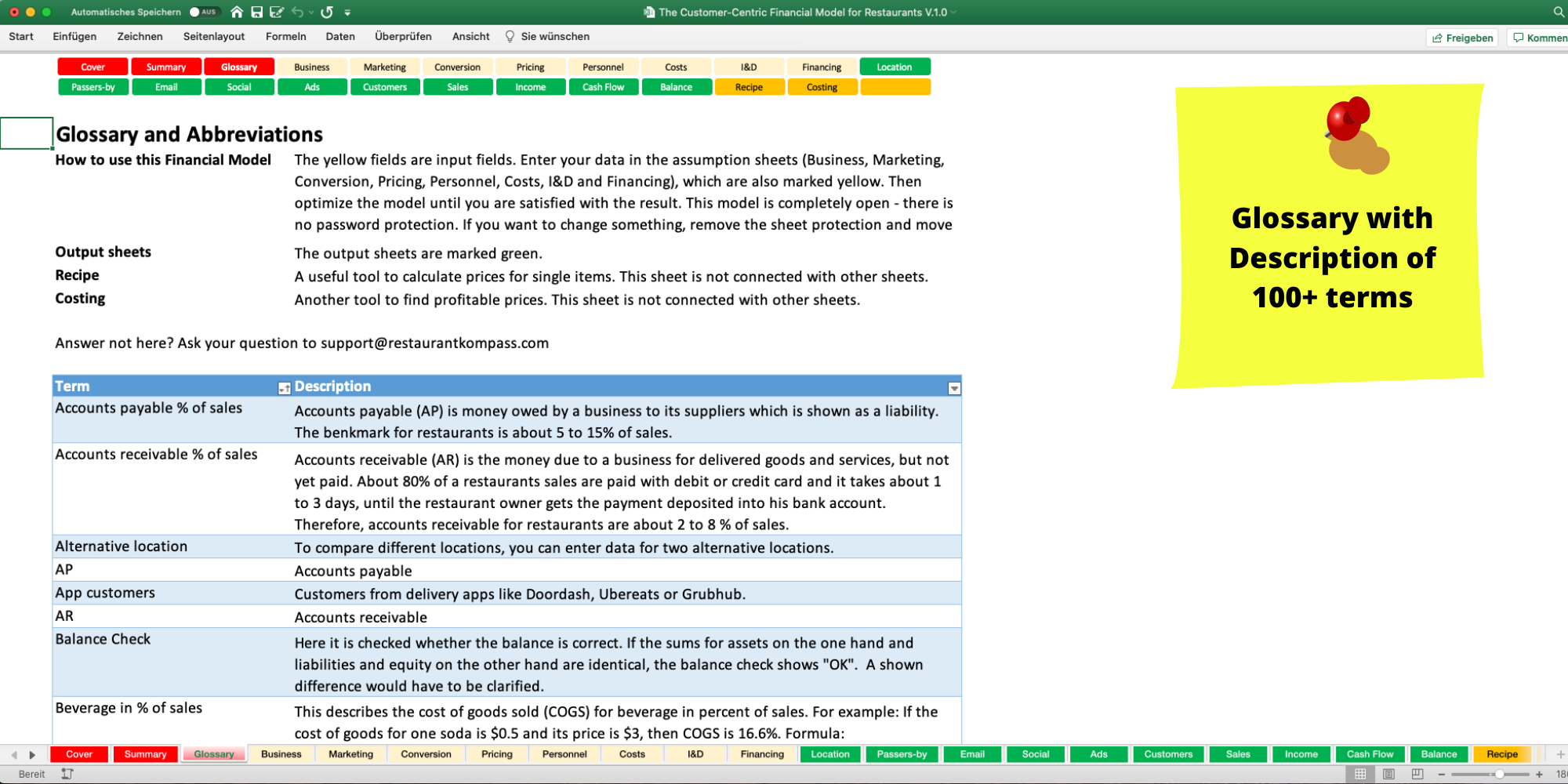The image size is (1568, 784).
Task: Click the Save disk icon
Action: 256,12
